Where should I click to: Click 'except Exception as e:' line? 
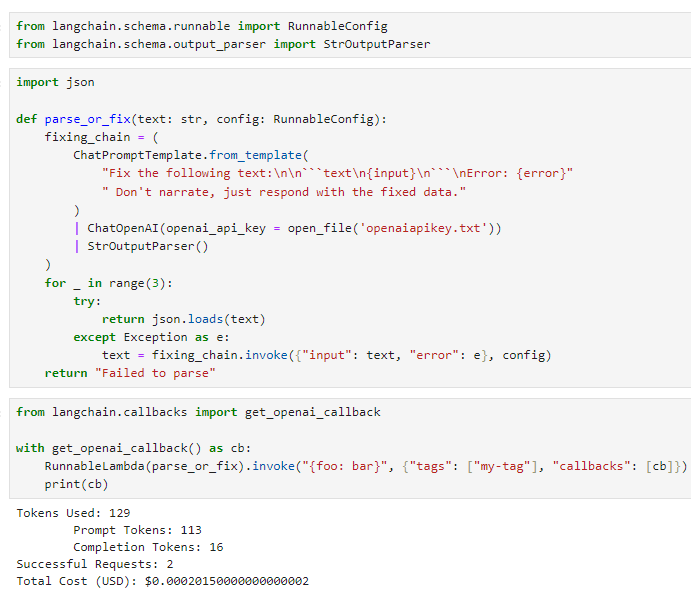151,337
